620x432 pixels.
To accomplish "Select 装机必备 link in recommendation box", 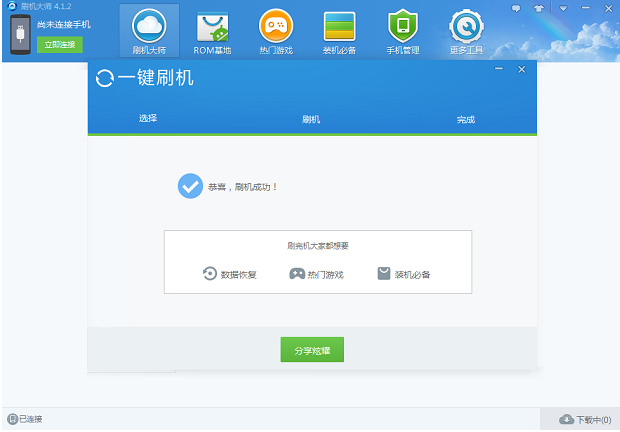I will (x=404, y=274).
